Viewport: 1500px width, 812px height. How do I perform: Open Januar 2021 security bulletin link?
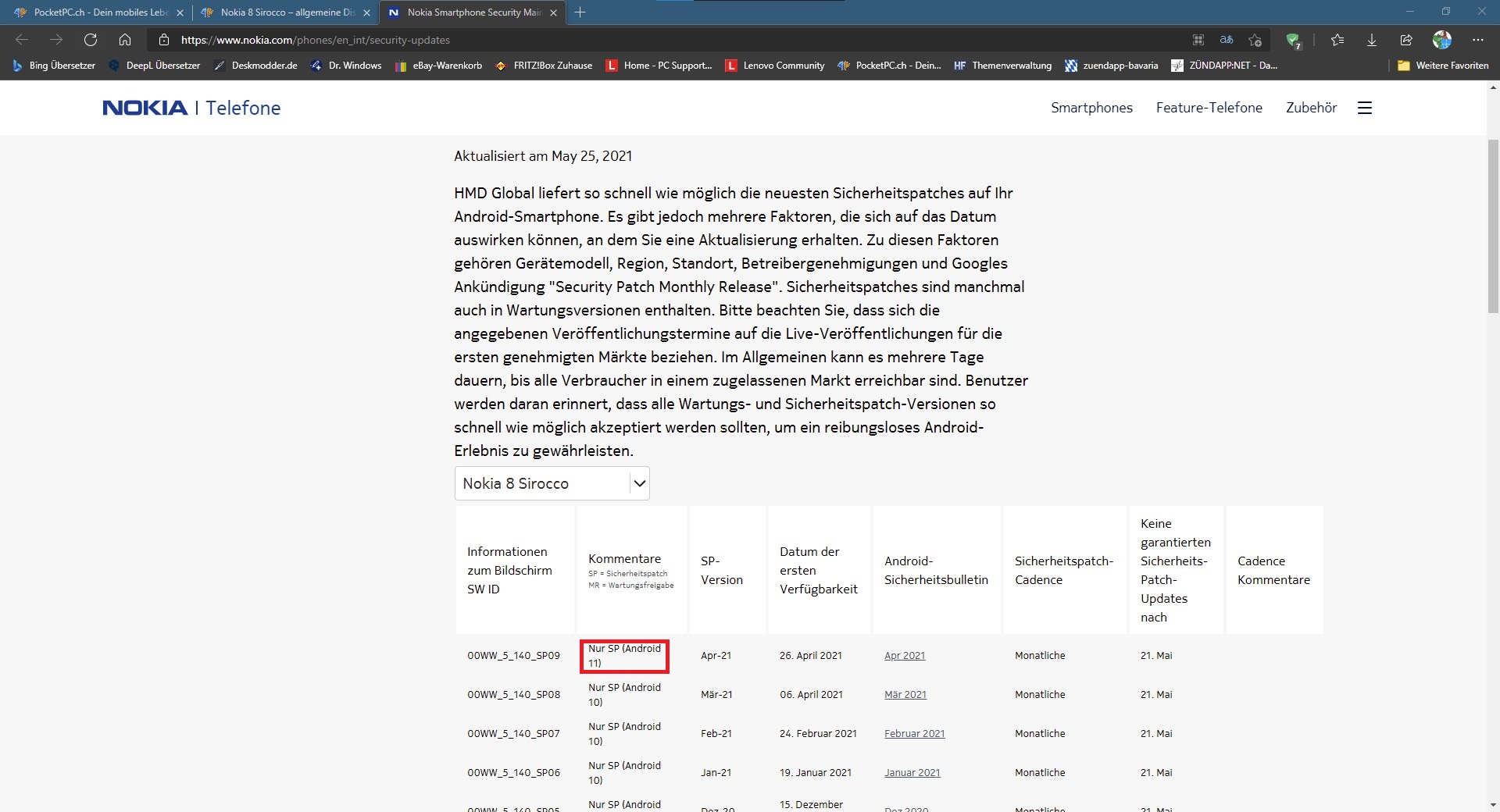912,773
